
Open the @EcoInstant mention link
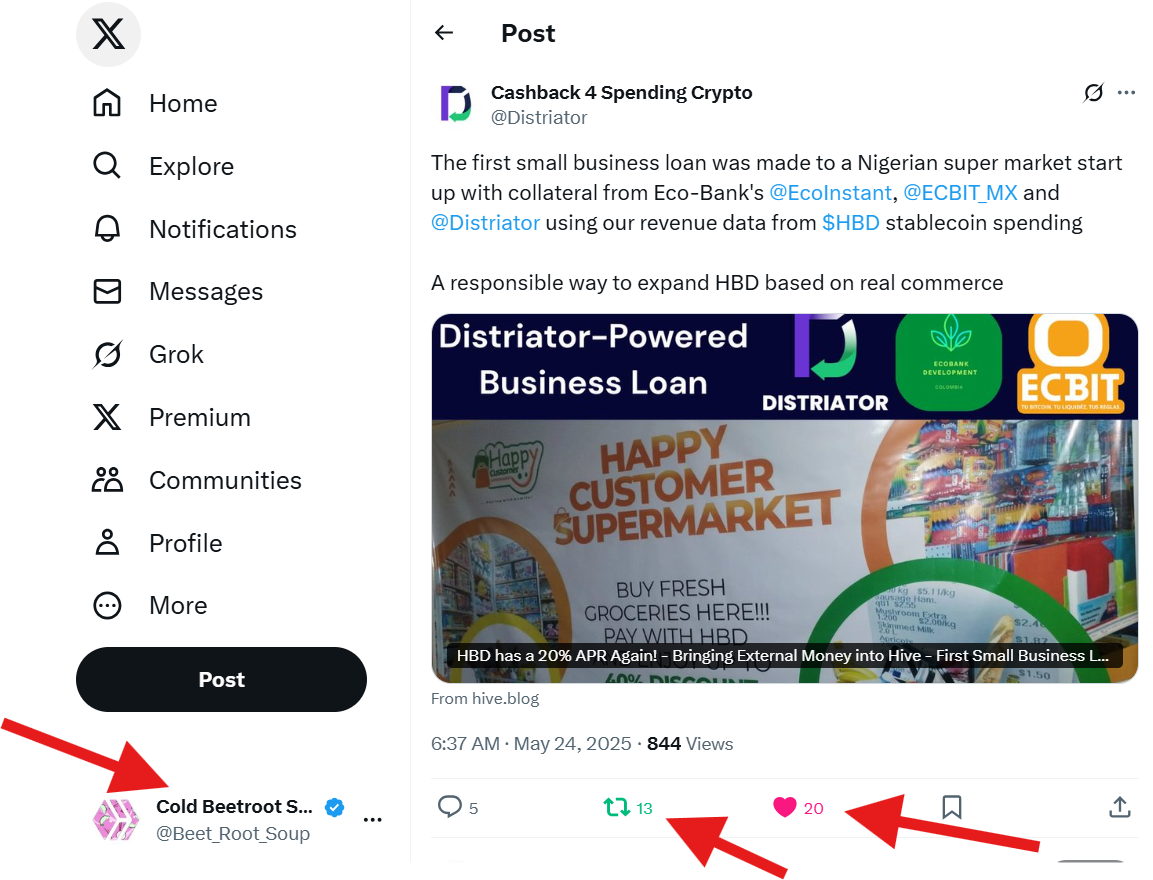click(x=830, y=193)
